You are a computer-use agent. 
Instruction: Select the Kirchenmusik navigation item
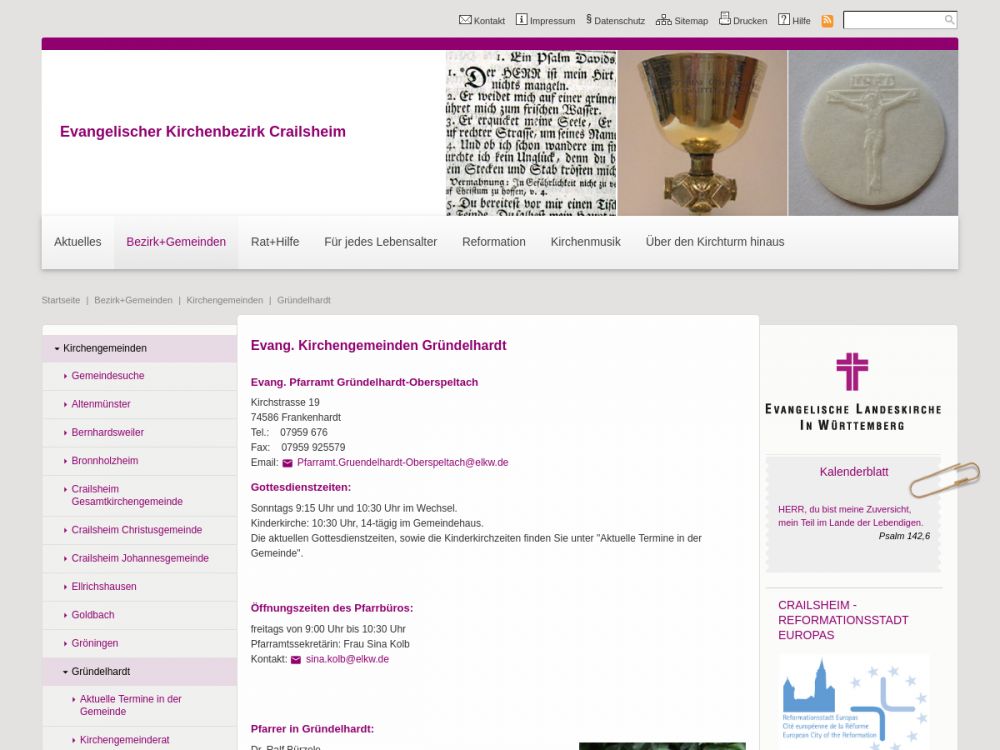tap(585, 242)
